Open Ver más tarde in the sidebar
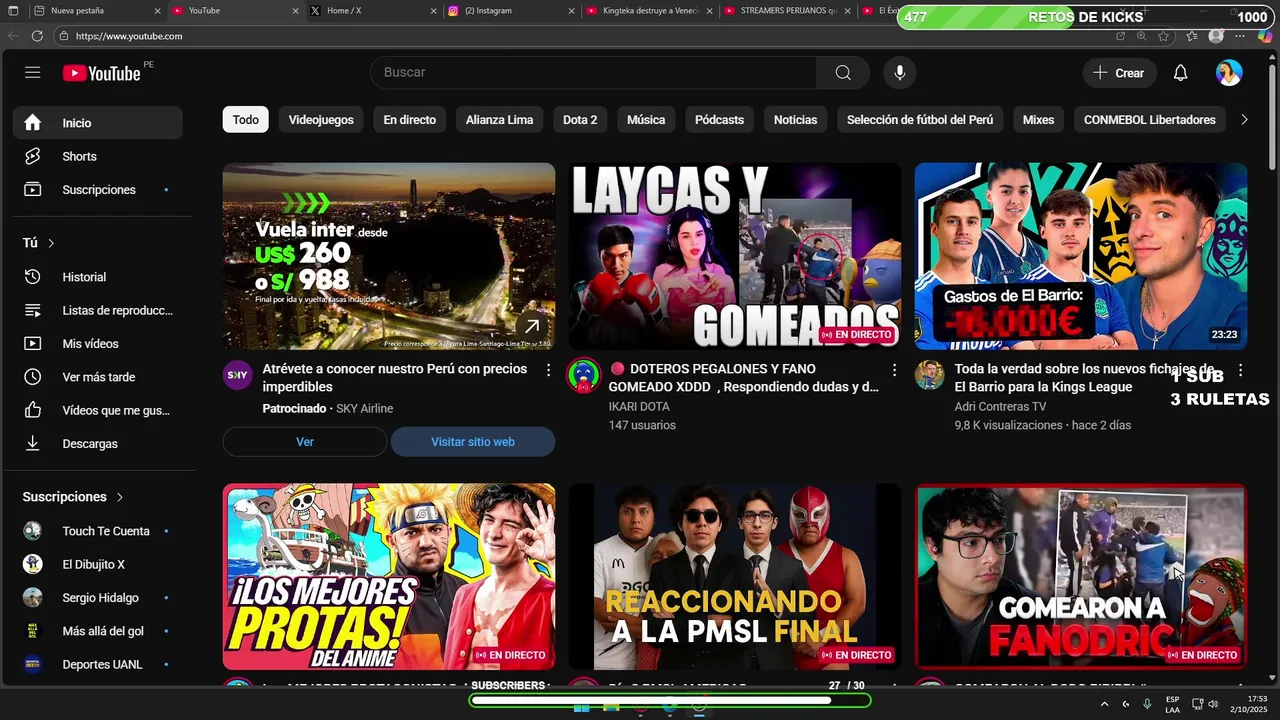Image resolution: width=1280 pixels, height=720 pixels. click(x=97, y=377)
